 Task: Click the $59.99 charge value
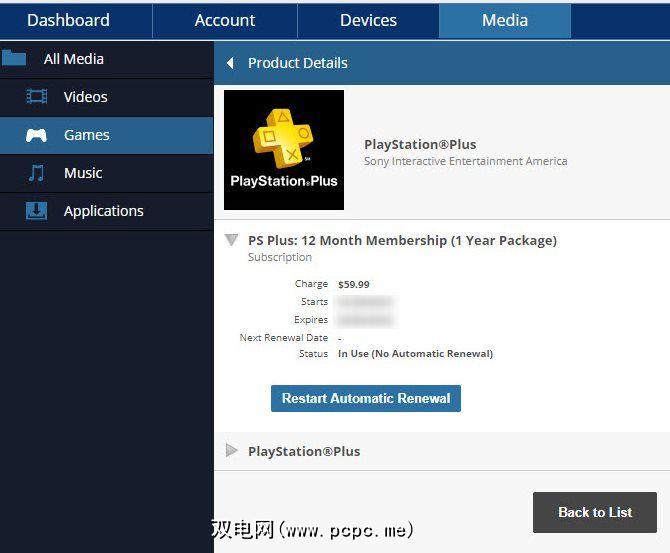(x=353, y=285)
